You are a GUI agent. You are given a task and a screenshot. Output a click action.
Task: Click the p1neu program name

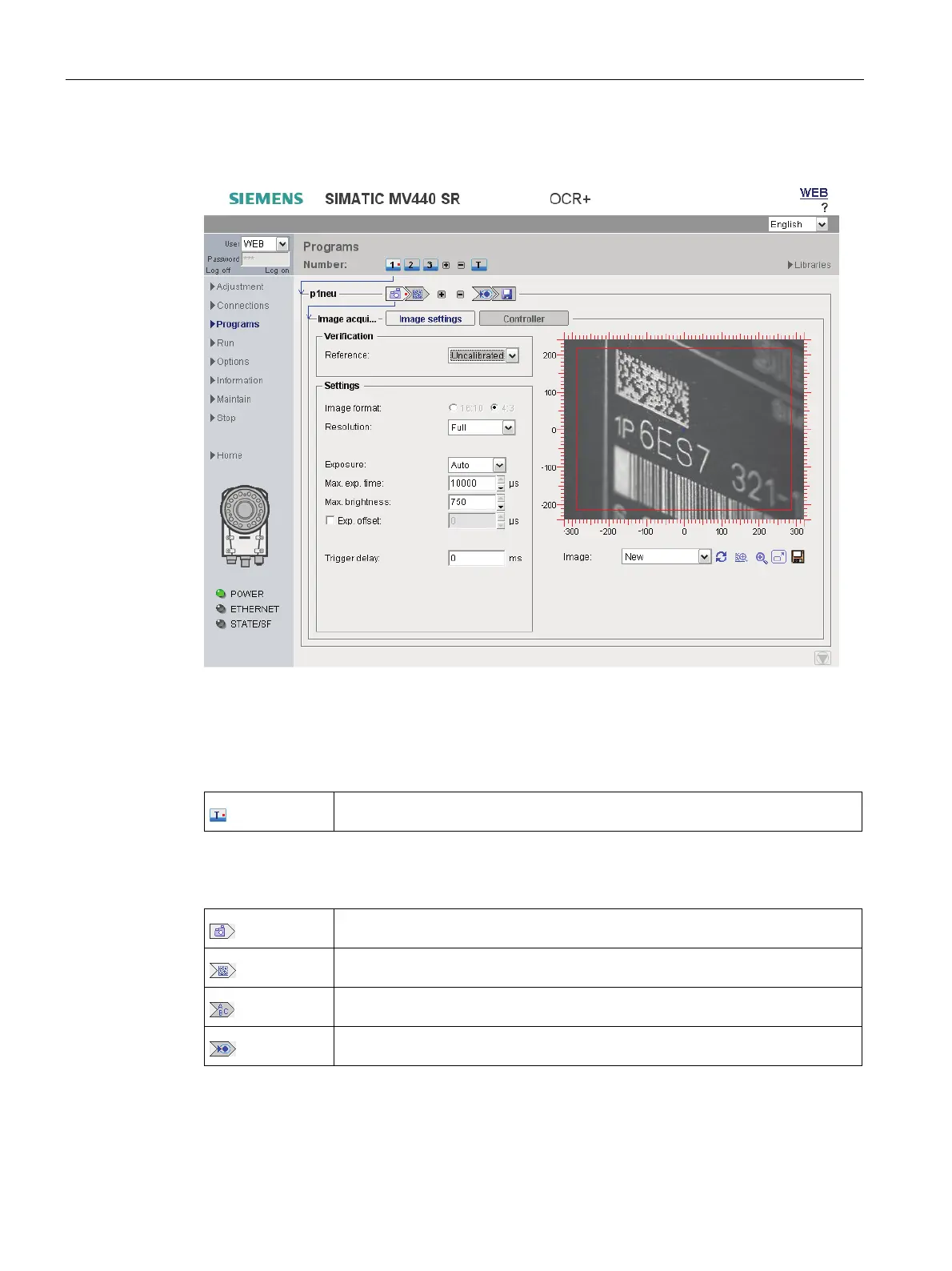(x=323, y=294)
